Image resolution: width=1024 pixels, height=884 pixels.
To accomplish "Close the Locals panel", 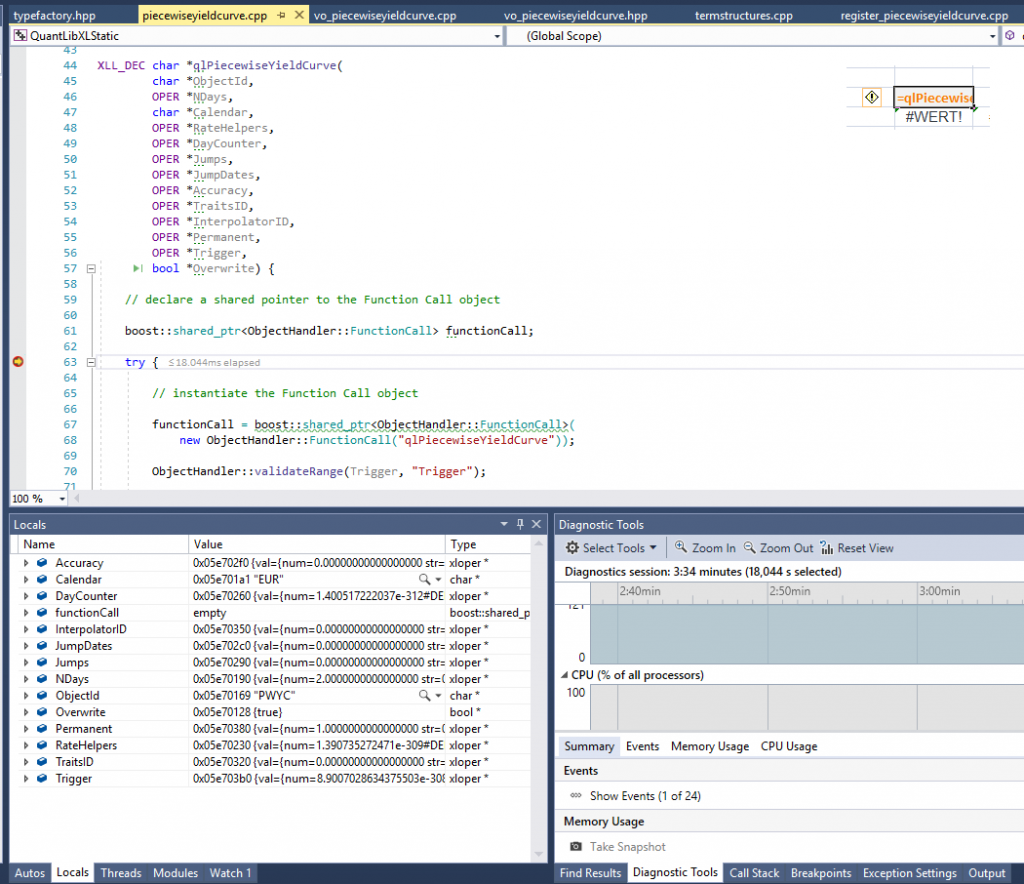I will [x=537, y=524].
